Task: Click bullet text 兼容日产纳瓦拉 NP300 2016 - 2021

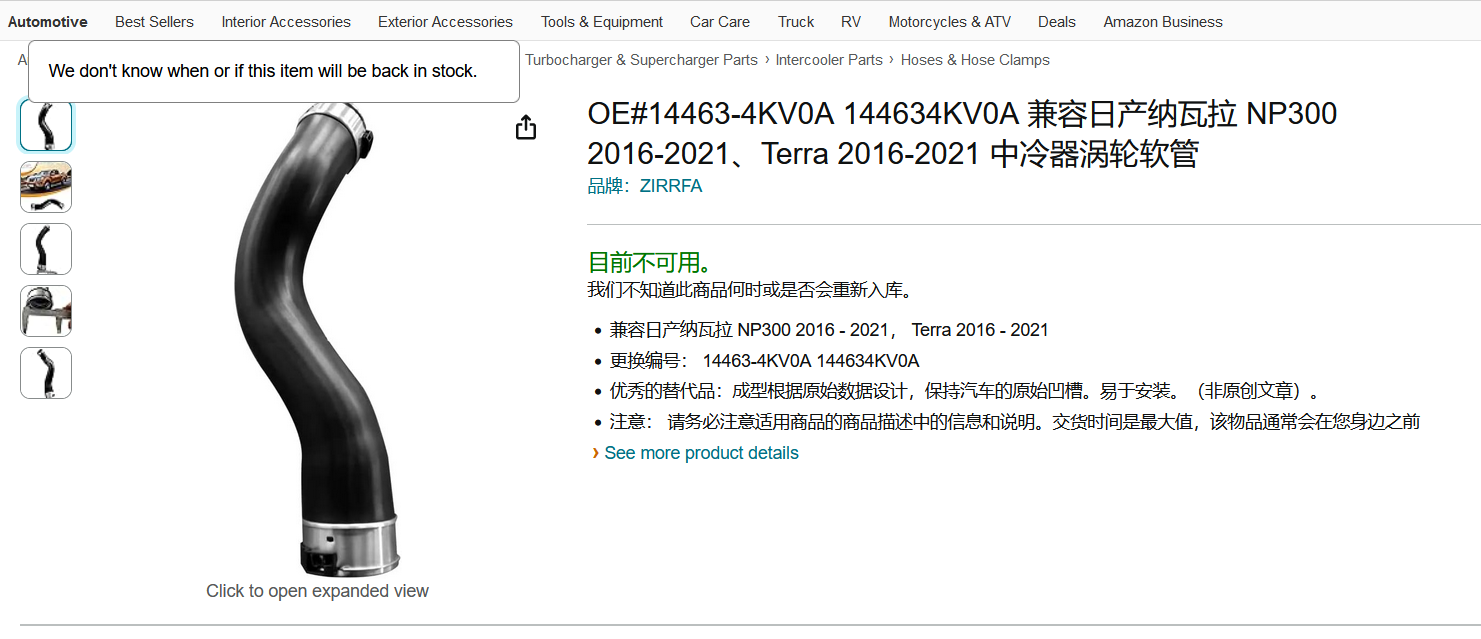Action: [x=829, y=330]
